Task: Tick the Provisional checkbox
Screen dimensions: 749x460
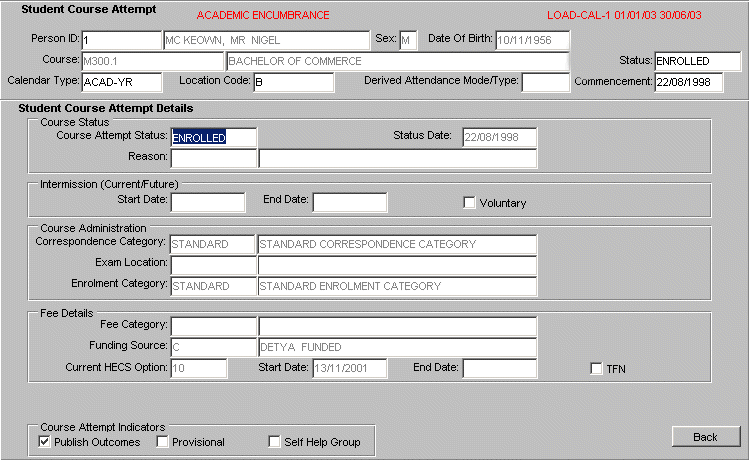Action: click(x=162, y=441)
